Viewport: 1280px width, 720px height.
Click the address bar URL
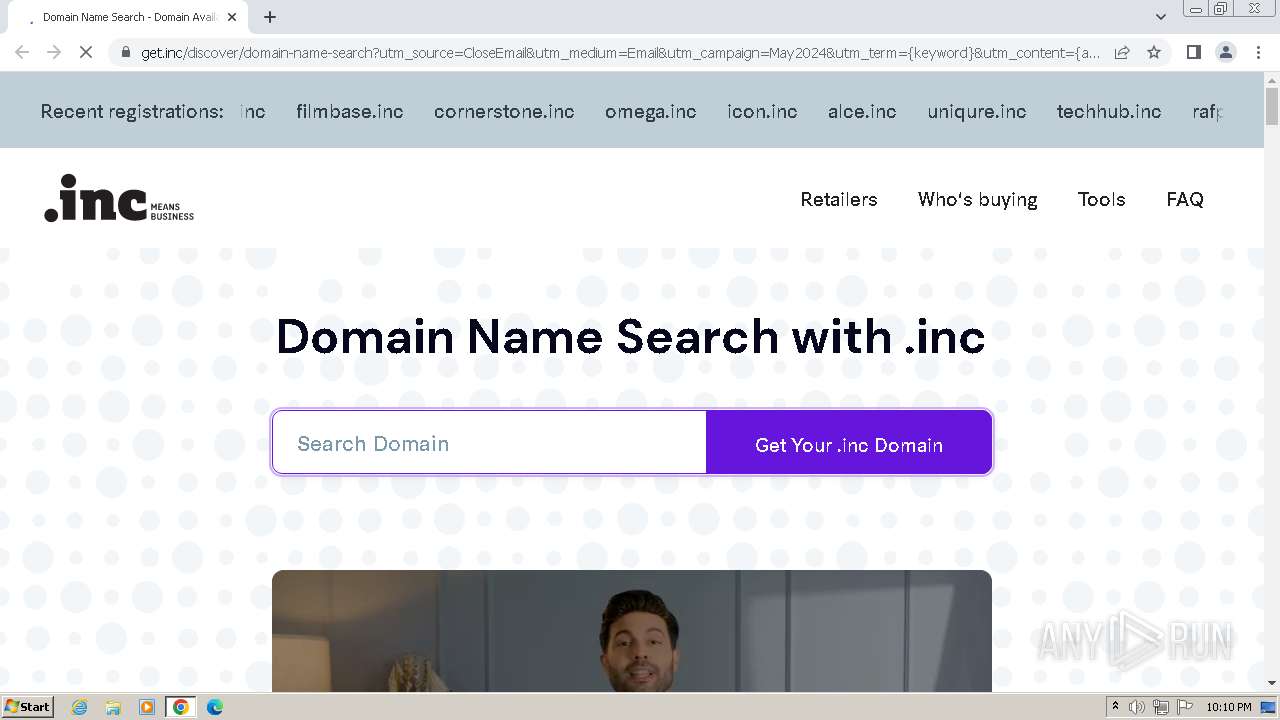pyautogui.click(x=620, y=52)
